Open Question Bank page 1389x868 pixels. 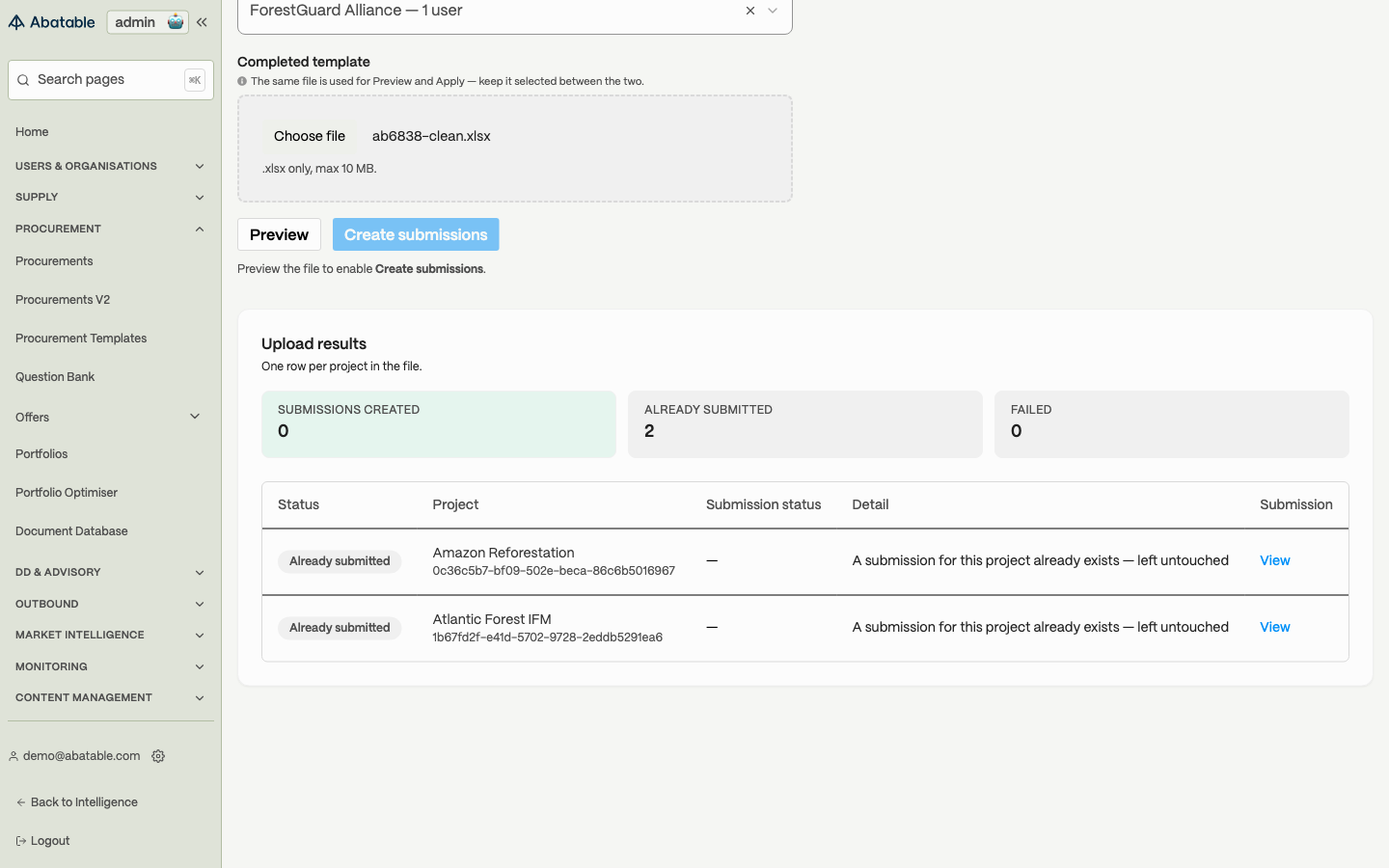click(x=55, y=377)
